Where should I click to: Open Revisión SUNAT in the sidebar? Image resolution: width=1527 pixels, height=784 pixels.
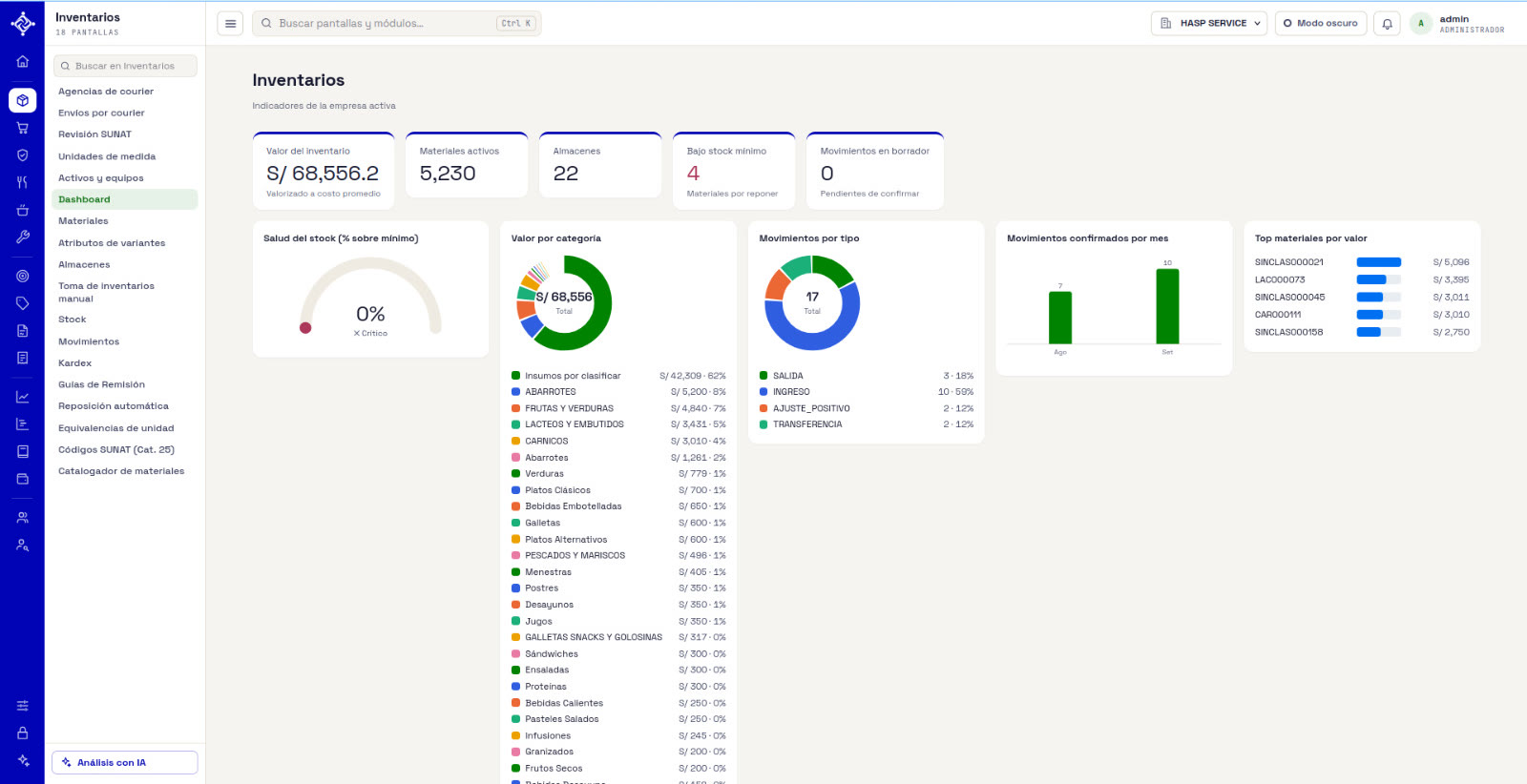click(x=125, y=134)
